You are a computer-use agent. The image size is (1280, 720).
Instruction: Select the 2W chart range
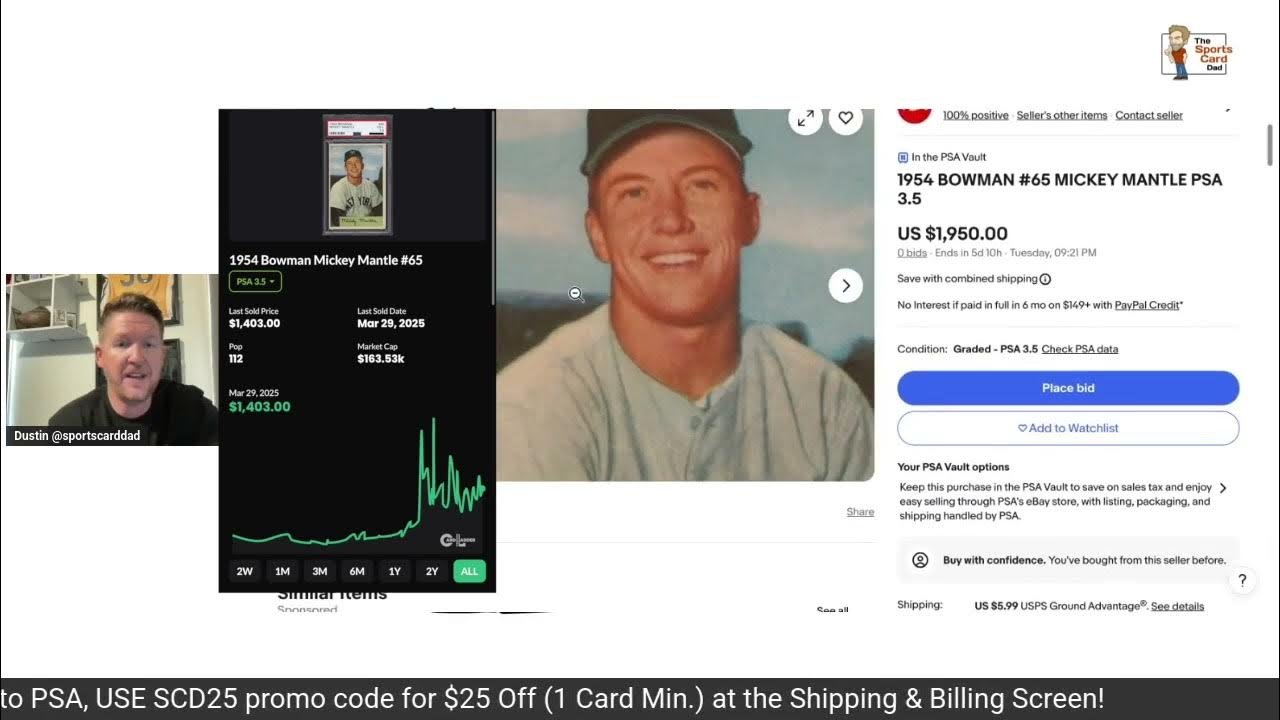244,571
